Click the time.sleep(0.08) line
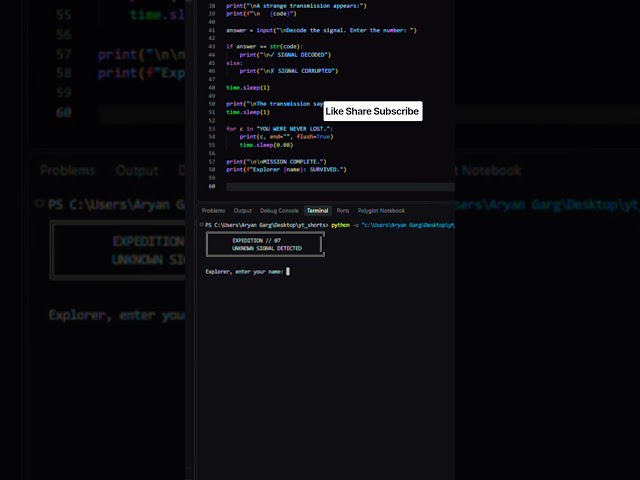Viewport: 640px width, 480px height. click(x=266, y=145)
